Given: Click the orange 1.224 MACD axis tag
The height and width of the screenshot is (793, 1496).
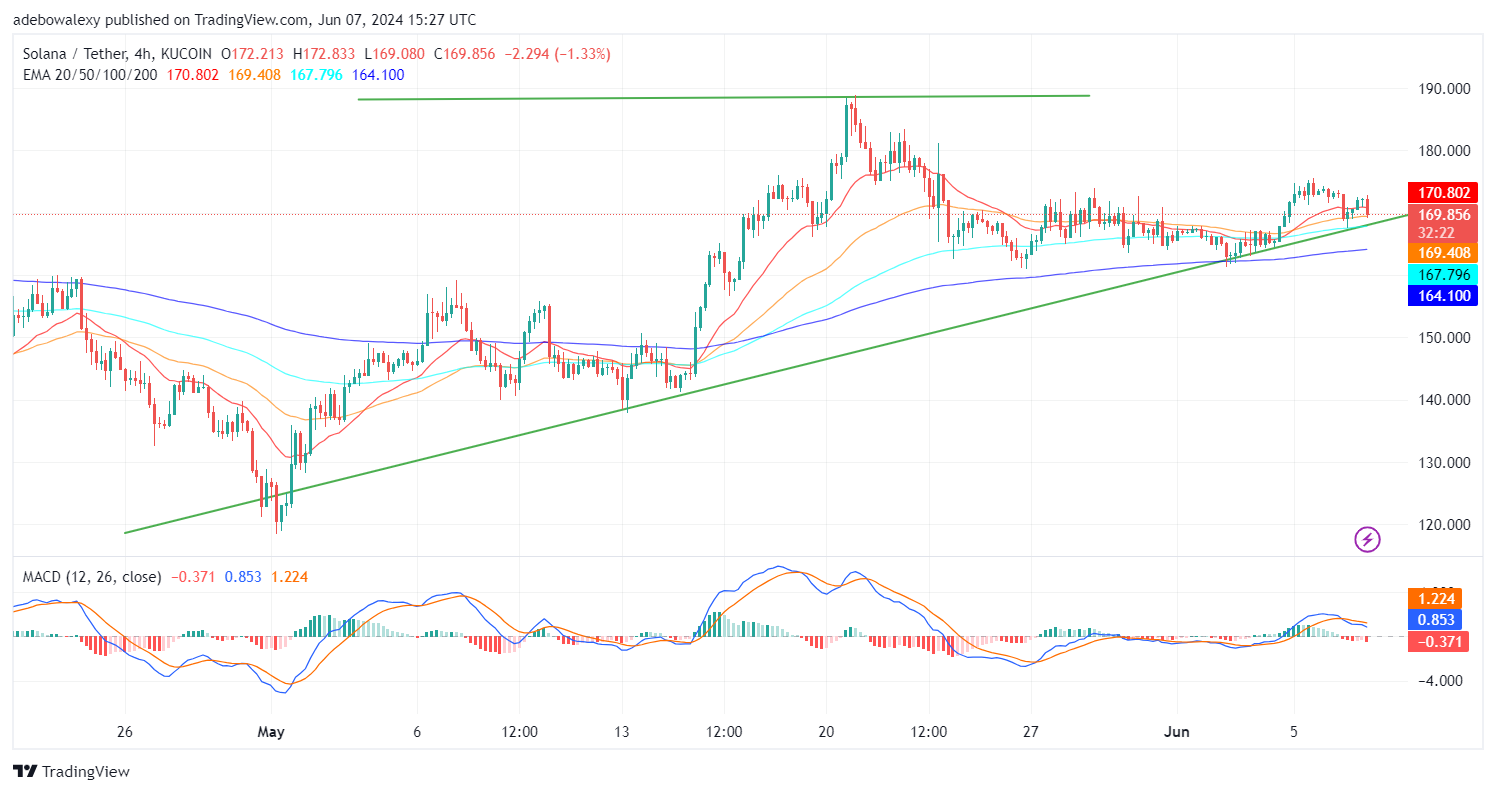Looking at the screenshot, I should (x=1436, y=599).
